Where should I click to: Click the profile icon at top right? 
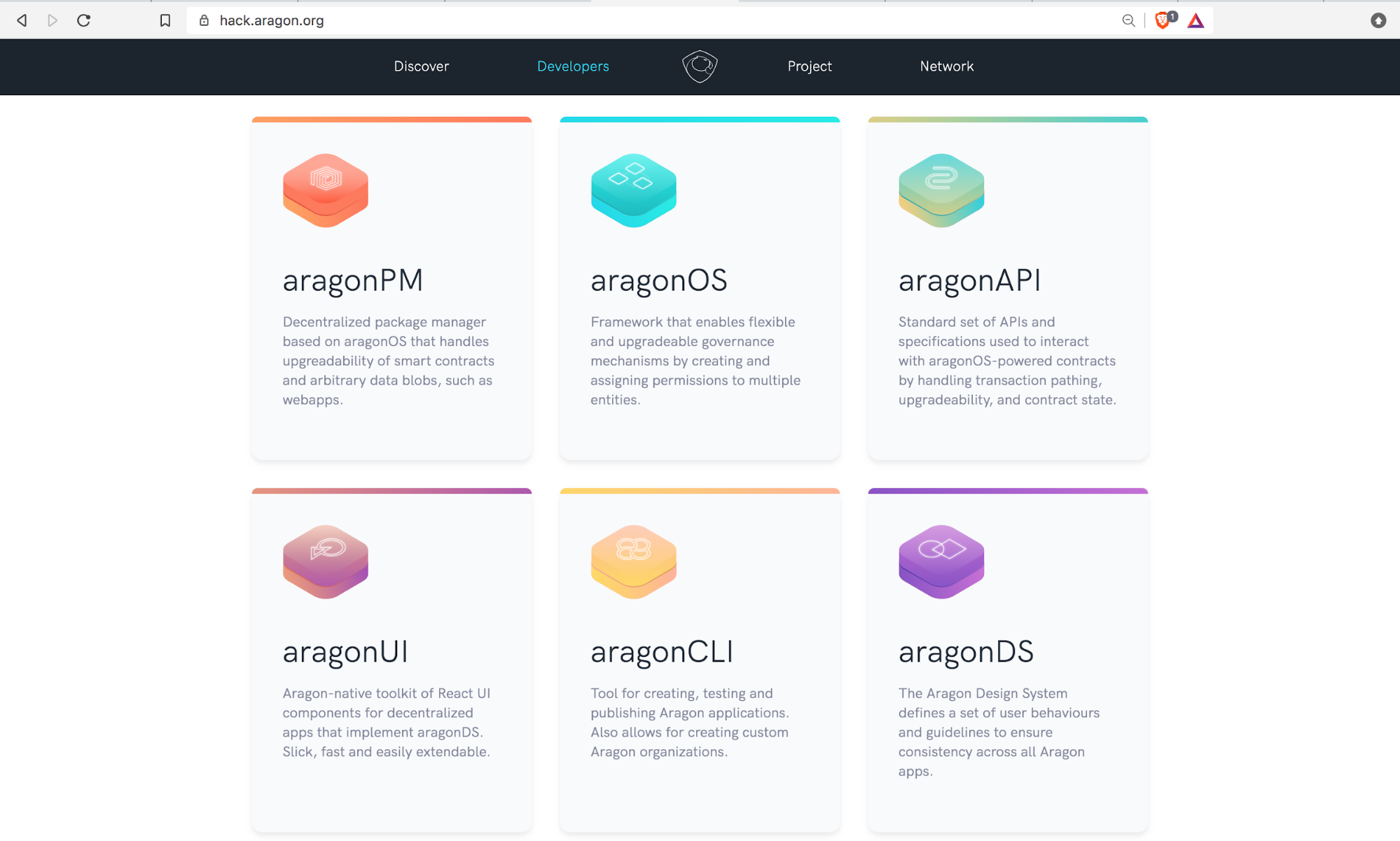tap(1378, 20)
